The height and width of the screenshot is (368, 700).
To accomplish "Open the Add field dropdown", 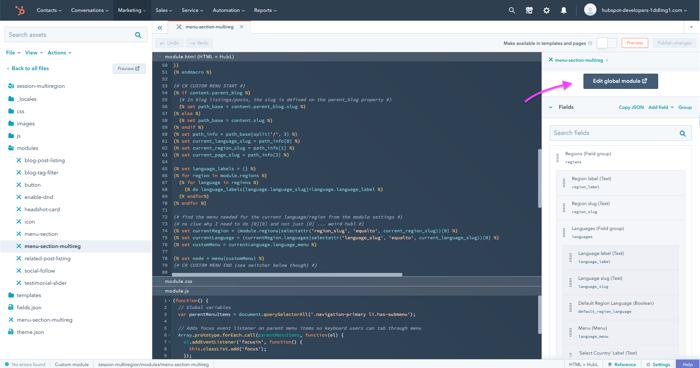I will (661, 107).
